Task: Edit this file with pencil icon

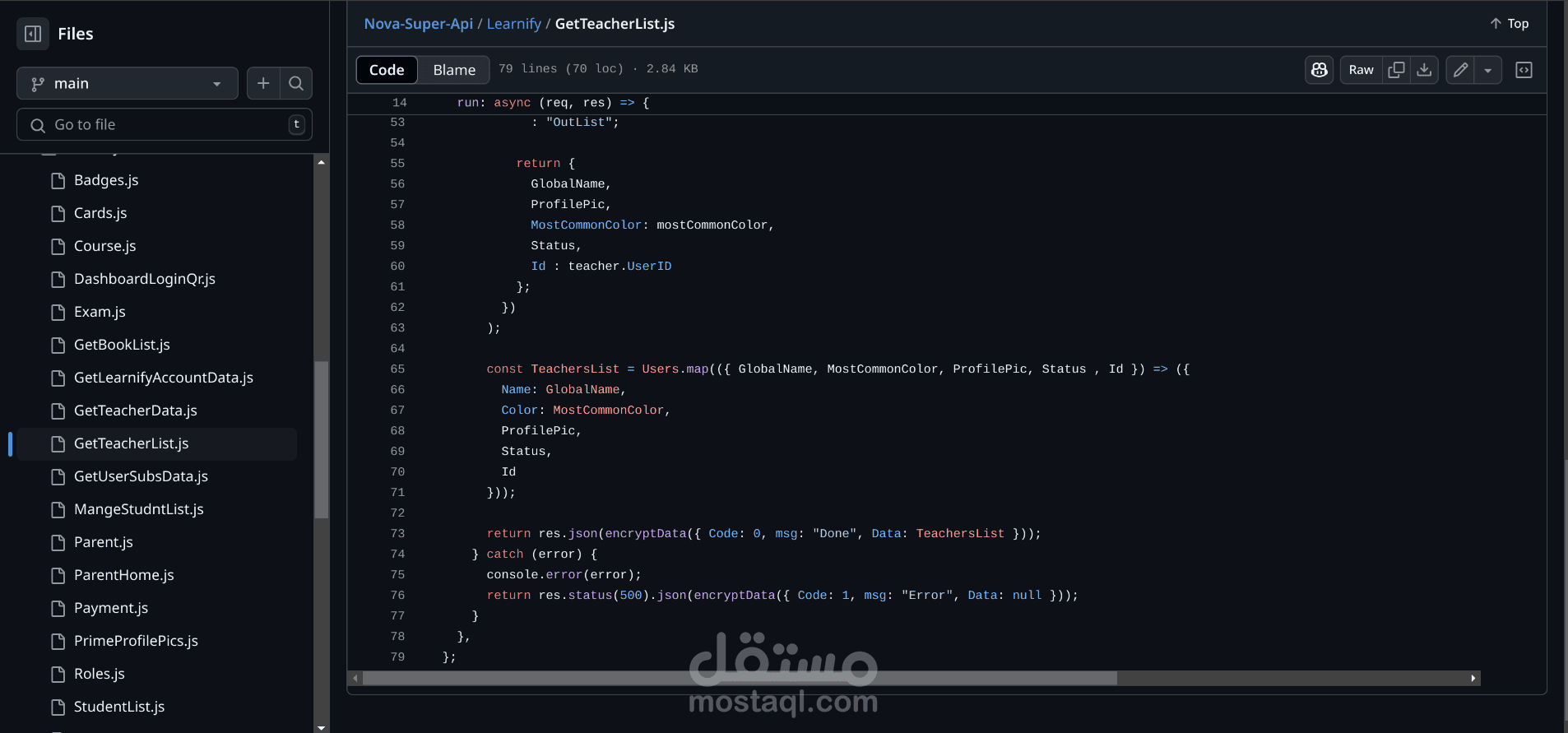Action: tap(1460, 70)
